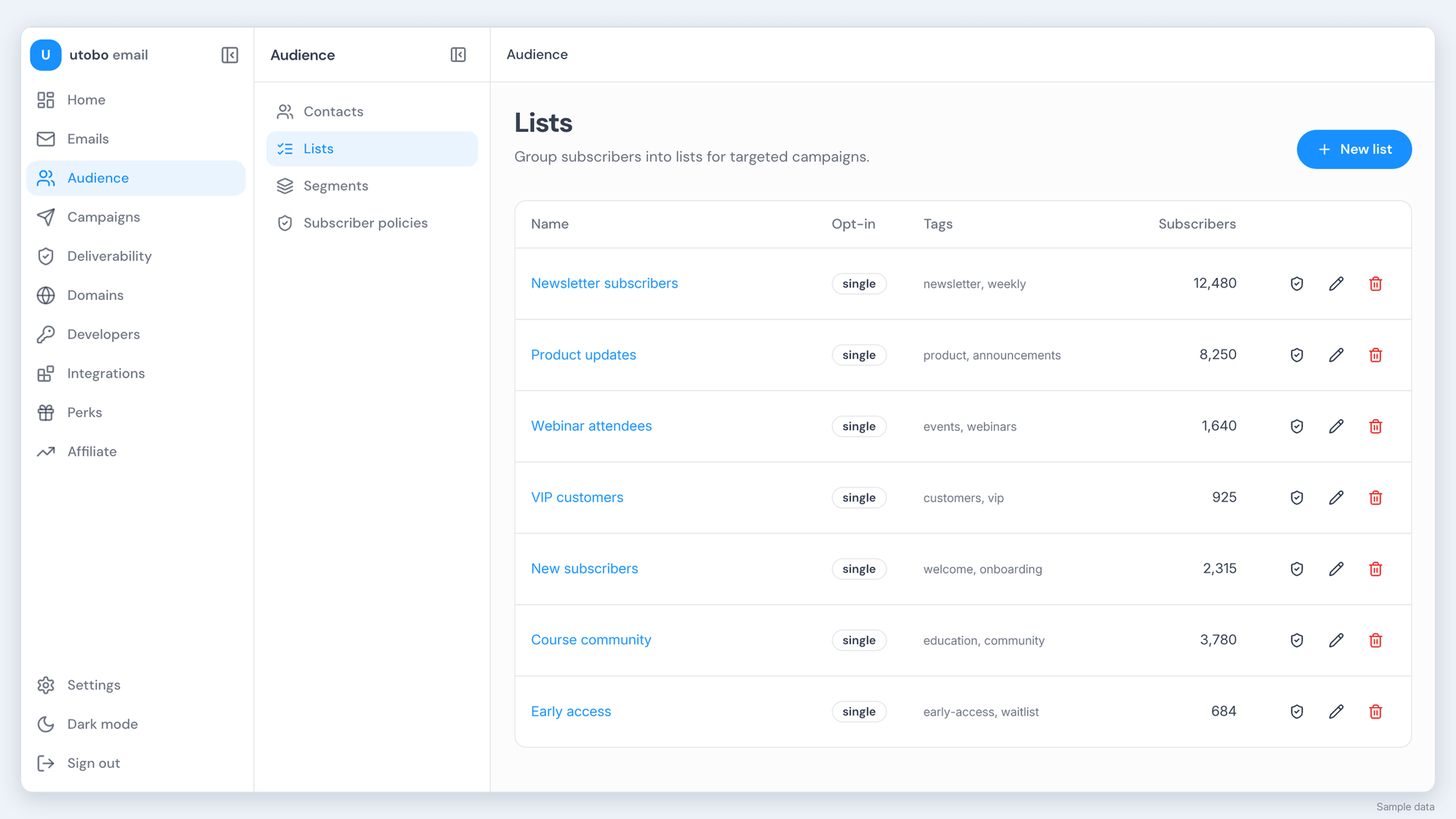Open Developers section
This screenshot has height=819, width=1456.
coord(135,334)
